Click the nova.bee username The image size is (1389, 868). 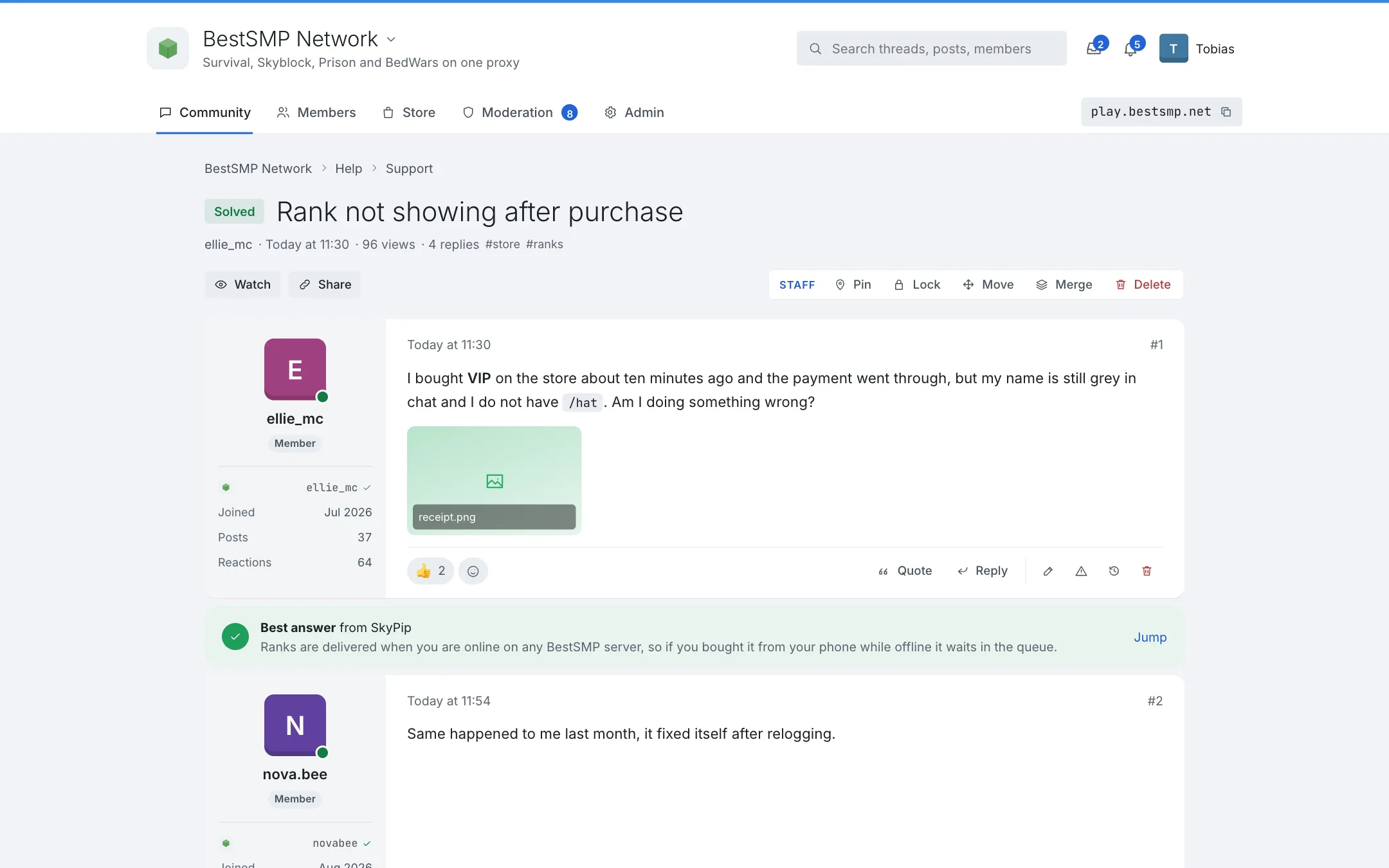[x=295, y=774]
